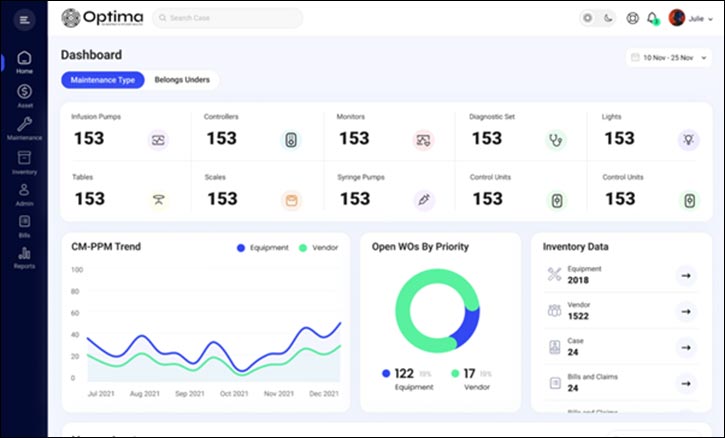Go to Maintenance via the wrench icon
The width and height of the screenshot is (725, 438).
24,128
